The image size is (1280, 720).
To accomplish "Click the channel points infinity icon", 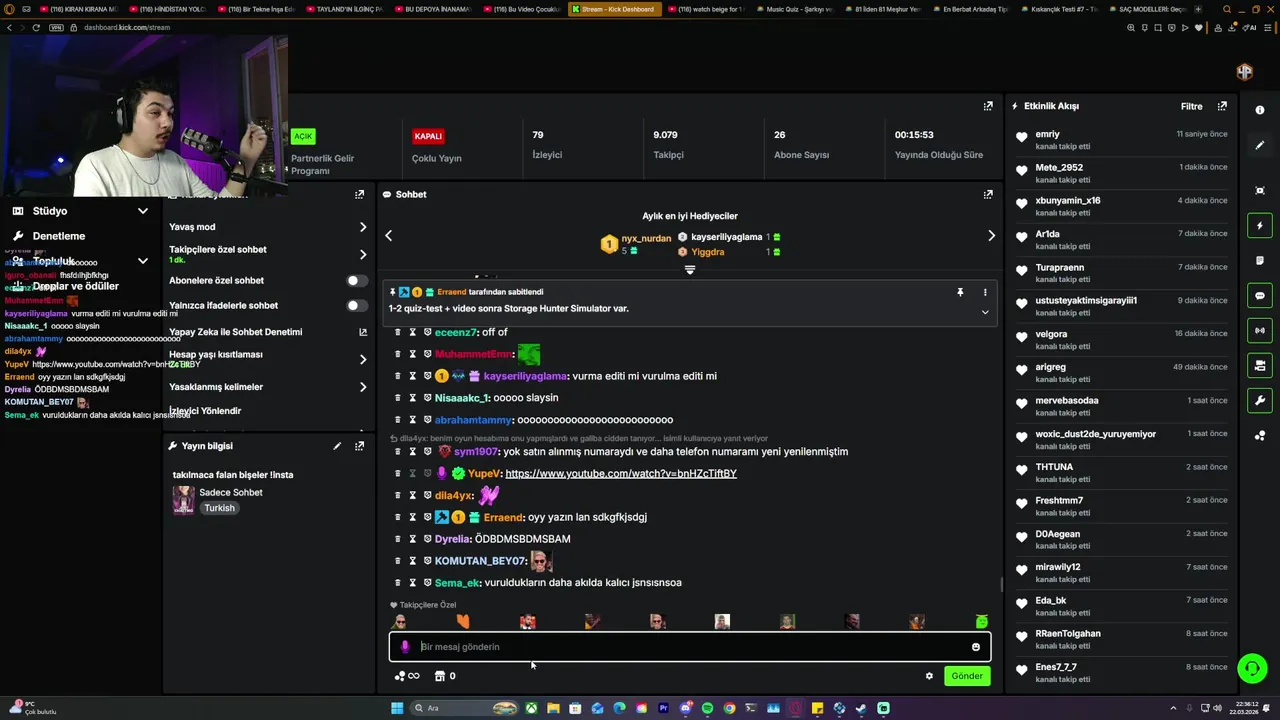I will click(407, 676).
